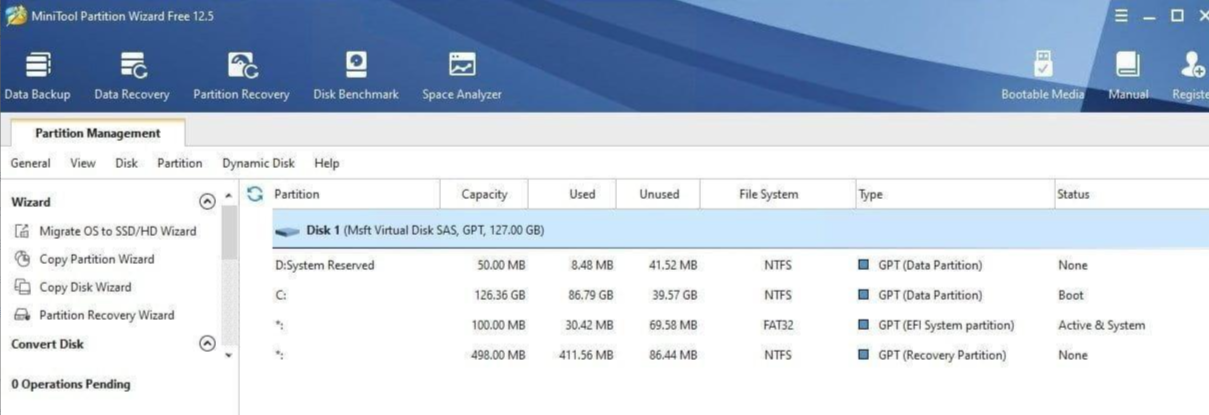Start the Migrate OS to SSD/HD Wizard
This screenshot has height=415, width=1209.
117,231
